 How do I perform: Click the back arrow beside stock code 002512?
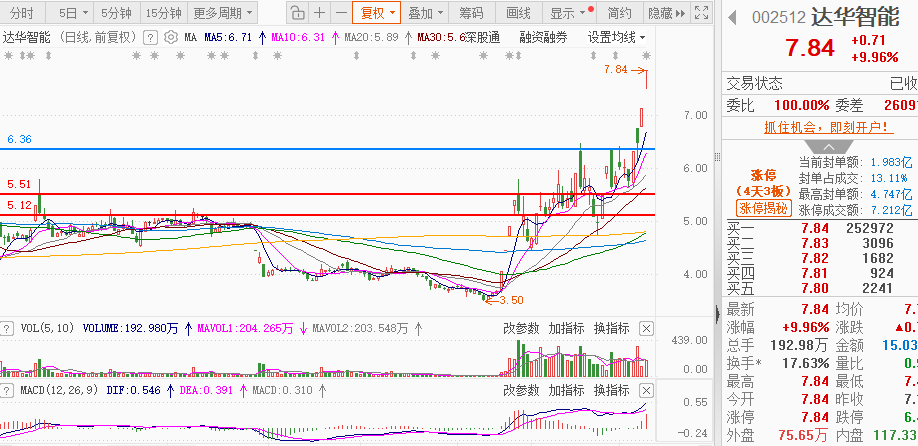732,18
